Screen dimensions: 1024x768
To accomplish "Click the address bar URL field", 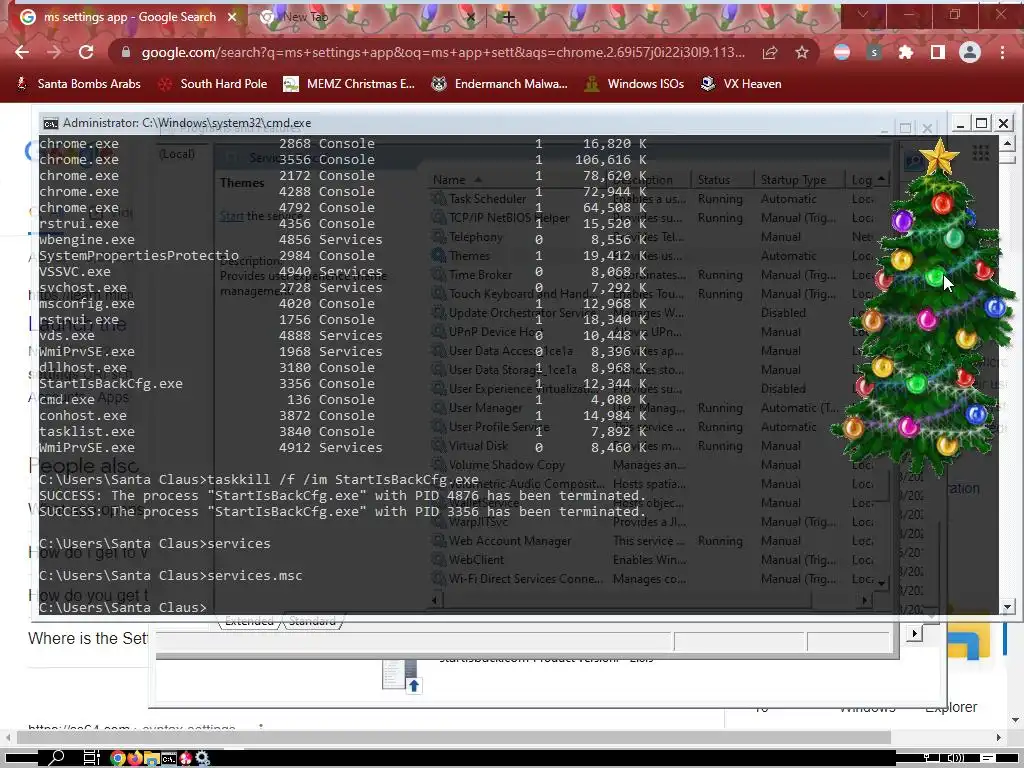I will pyautogui.click(x=443, y=52).
